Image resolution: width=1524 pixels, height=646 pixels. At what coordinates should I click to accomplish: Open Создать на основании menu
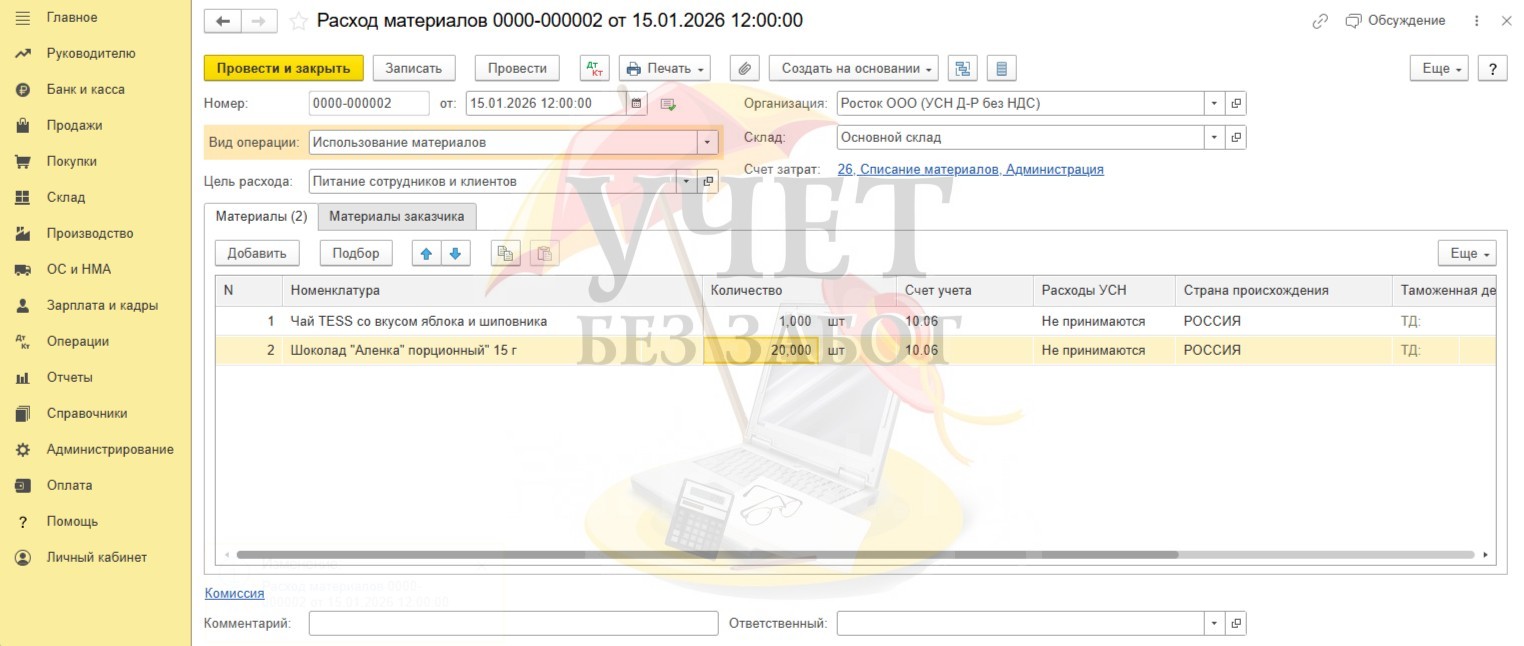tap(853, 68)
